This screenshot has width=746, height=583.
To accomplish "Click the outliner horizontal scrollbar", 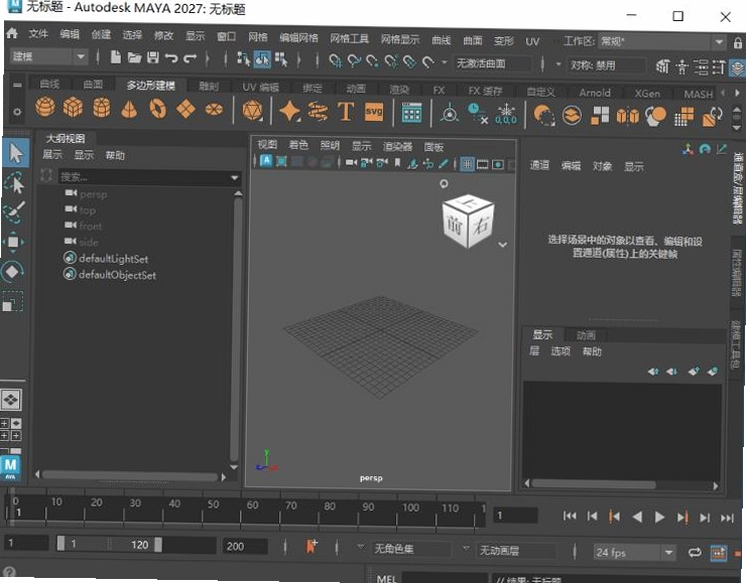I will [129, 475].
